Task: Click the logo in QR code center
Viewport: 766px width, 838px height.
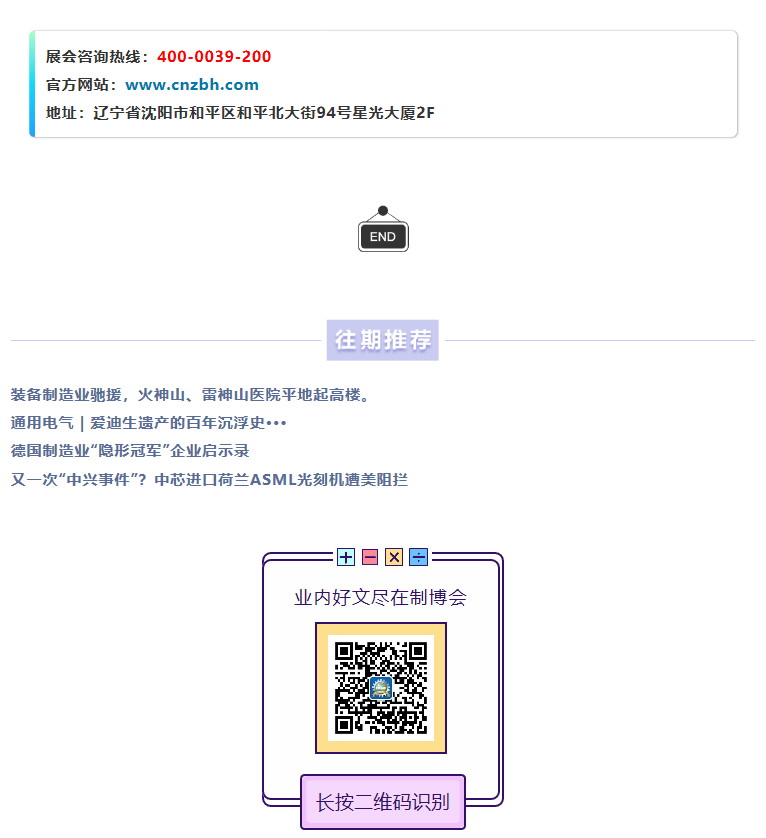Action: click(381, 687)
